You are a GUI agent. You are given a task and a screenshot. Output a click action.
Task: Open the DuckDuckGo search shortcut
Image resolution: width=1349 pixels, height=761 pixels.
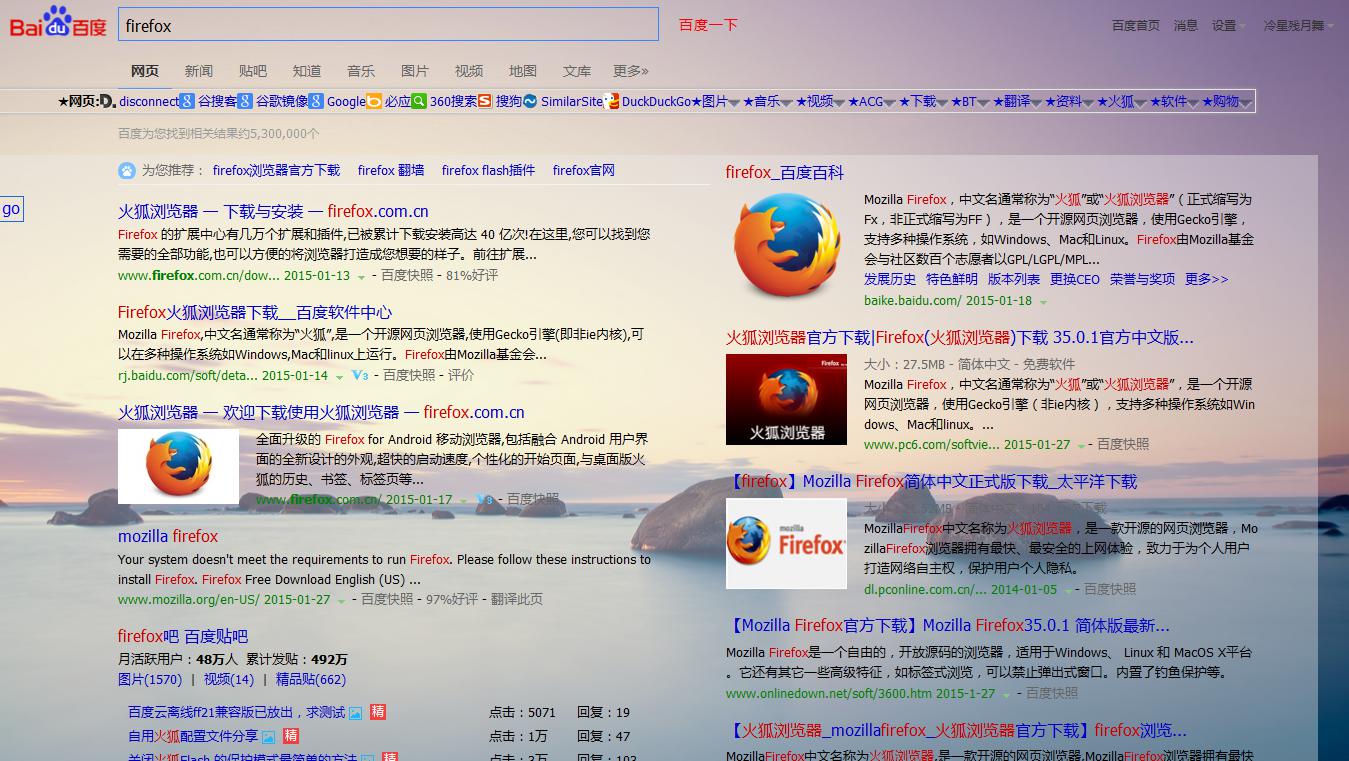pos(648,101)
